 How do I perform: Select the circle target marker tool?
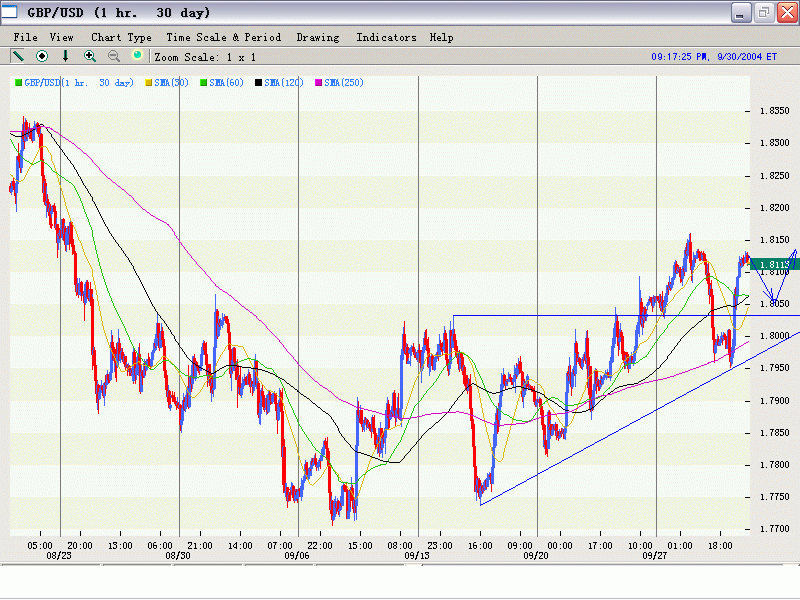[x=42, y=56]
